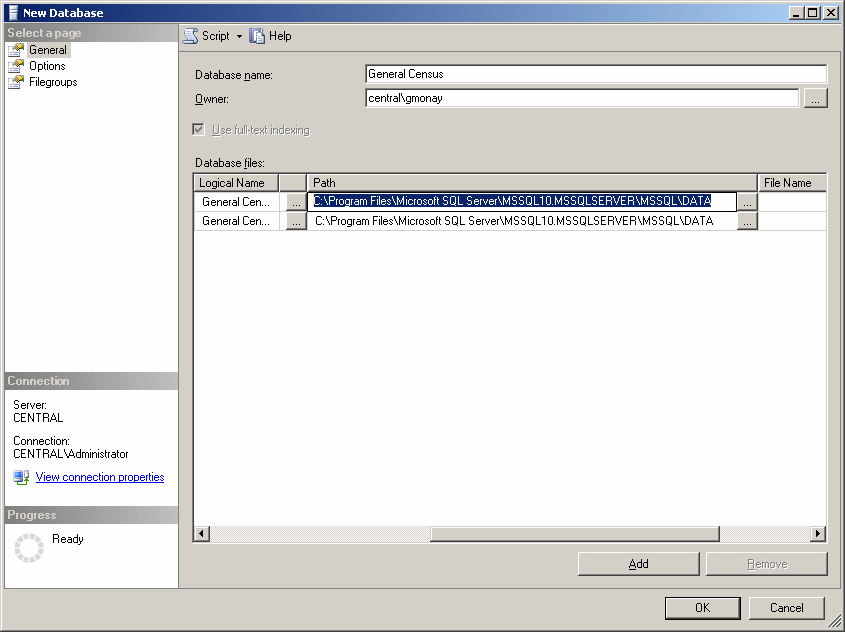Click the horizontal scrollbar right arrow
This screenshot has height=632, width=845.
[x=818, y=534]
